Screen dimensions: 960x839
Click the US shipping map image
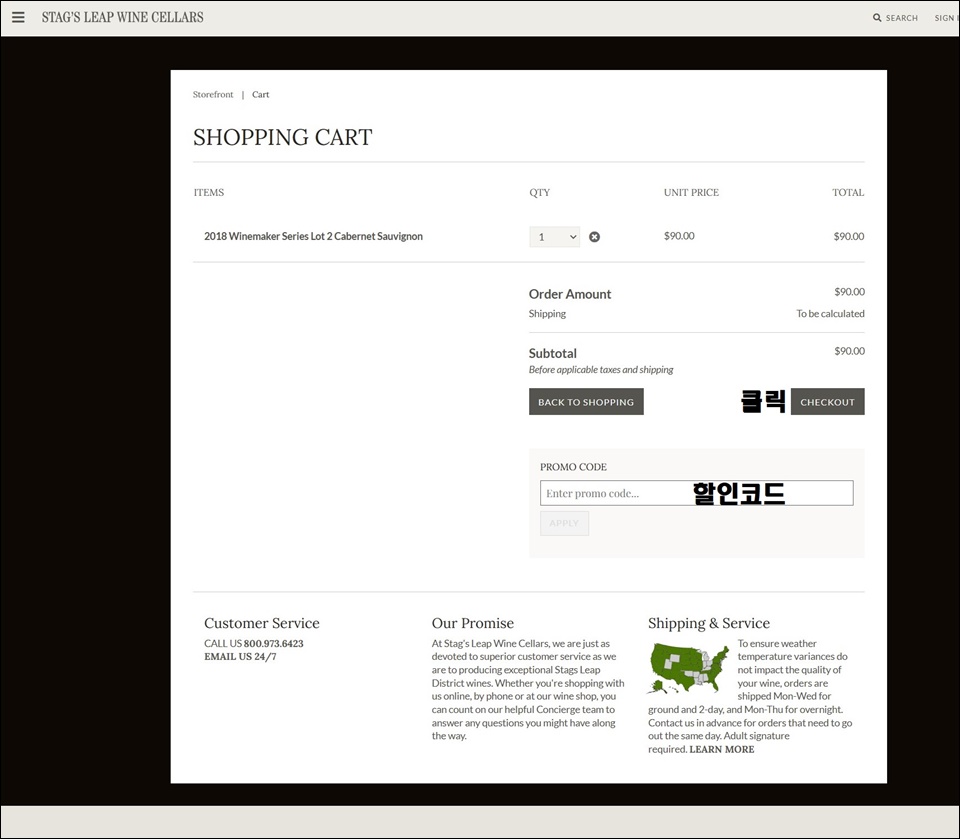click(x=689, y=668)
